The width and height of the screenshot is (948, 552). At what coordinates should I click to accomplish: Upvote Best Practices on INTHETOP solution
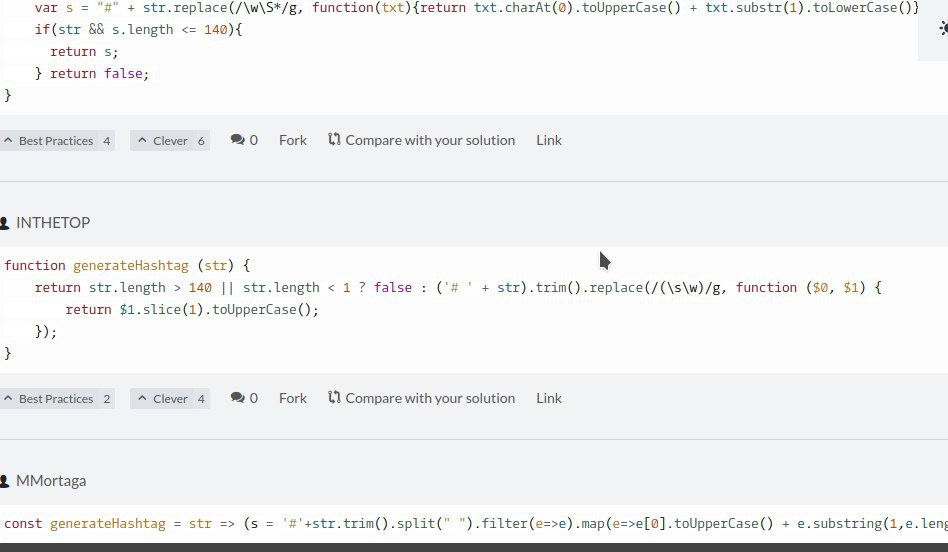56,399
